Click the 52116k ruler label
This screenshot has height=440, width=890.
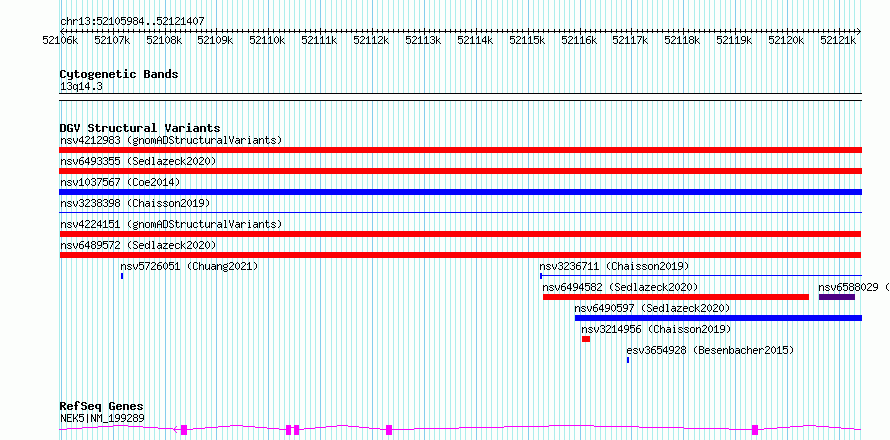579,41
